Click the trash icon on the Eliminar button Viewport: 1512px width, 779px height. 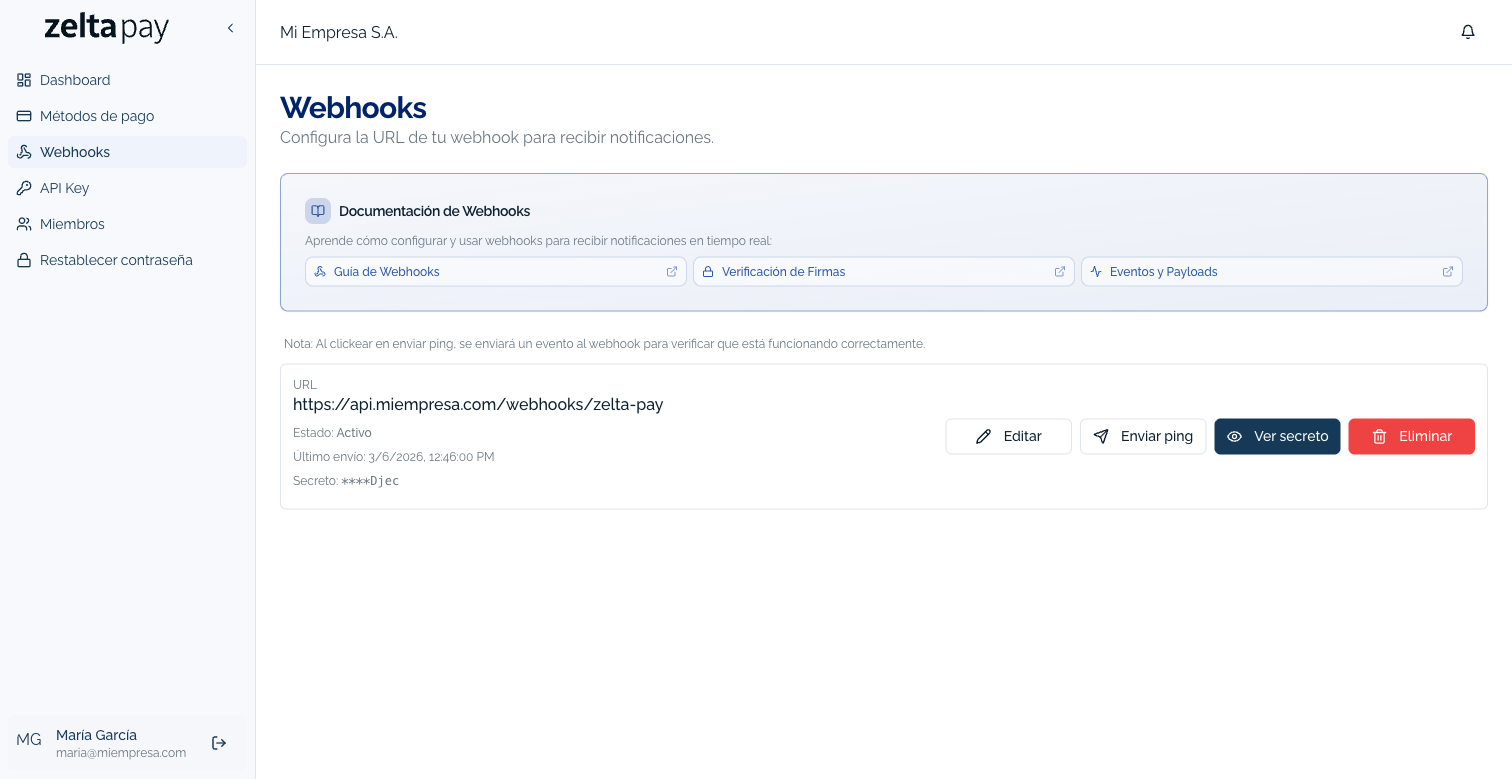pyautogui.click(x=1381, y=436)
